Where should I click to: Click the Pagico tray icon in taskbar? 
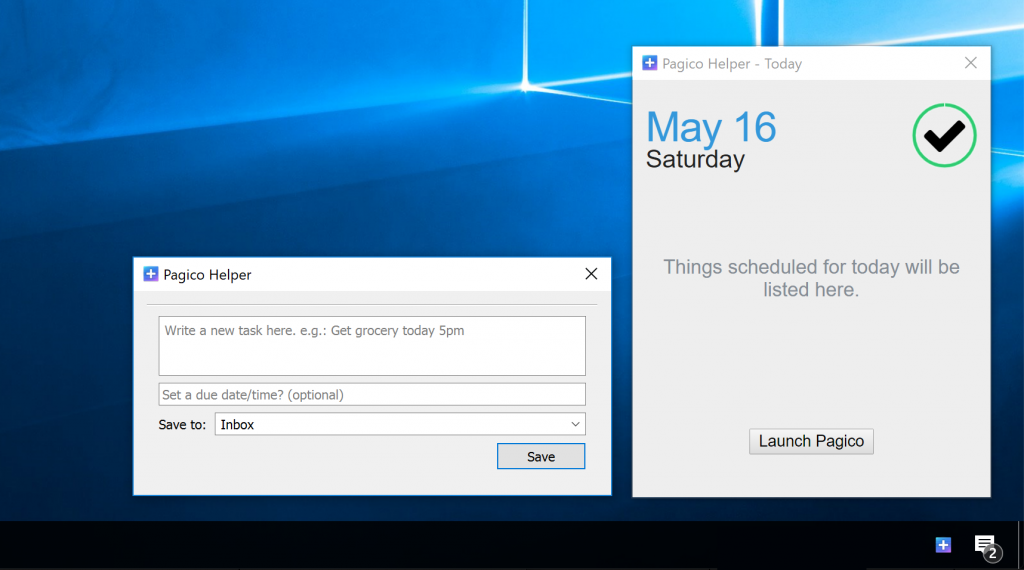coord(943,545)
